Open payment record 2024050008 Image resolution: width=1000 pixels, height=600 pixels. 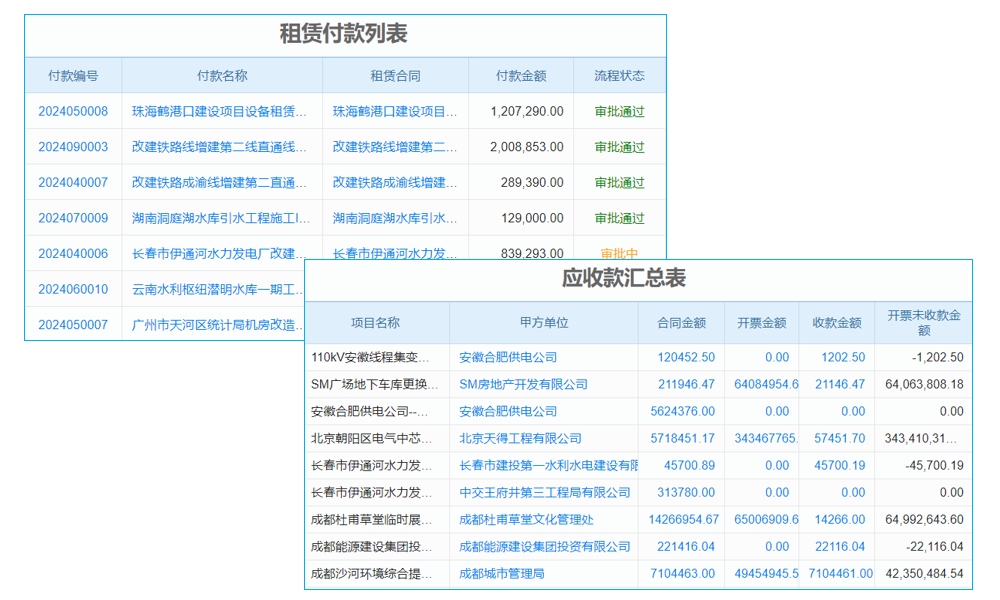pos(66,111)
